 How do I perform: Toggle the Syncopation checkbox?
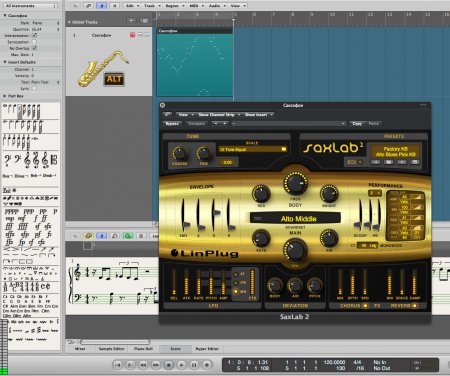[x=34, y=42]
